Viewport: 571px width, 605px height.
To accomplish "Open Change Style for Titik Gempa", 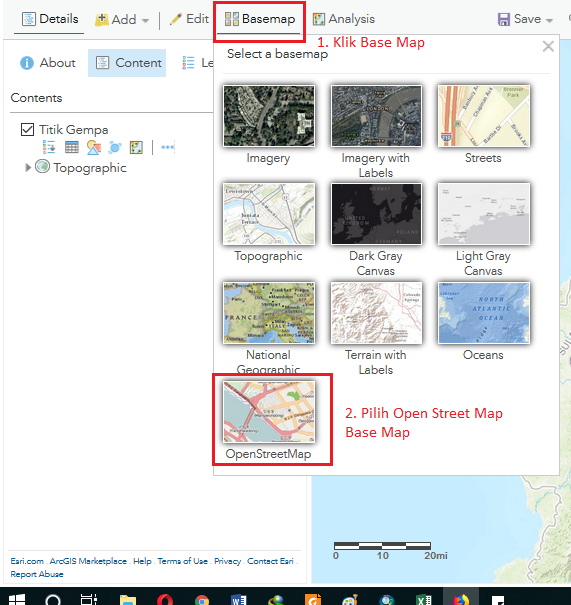I will click(x=94, y=147).
